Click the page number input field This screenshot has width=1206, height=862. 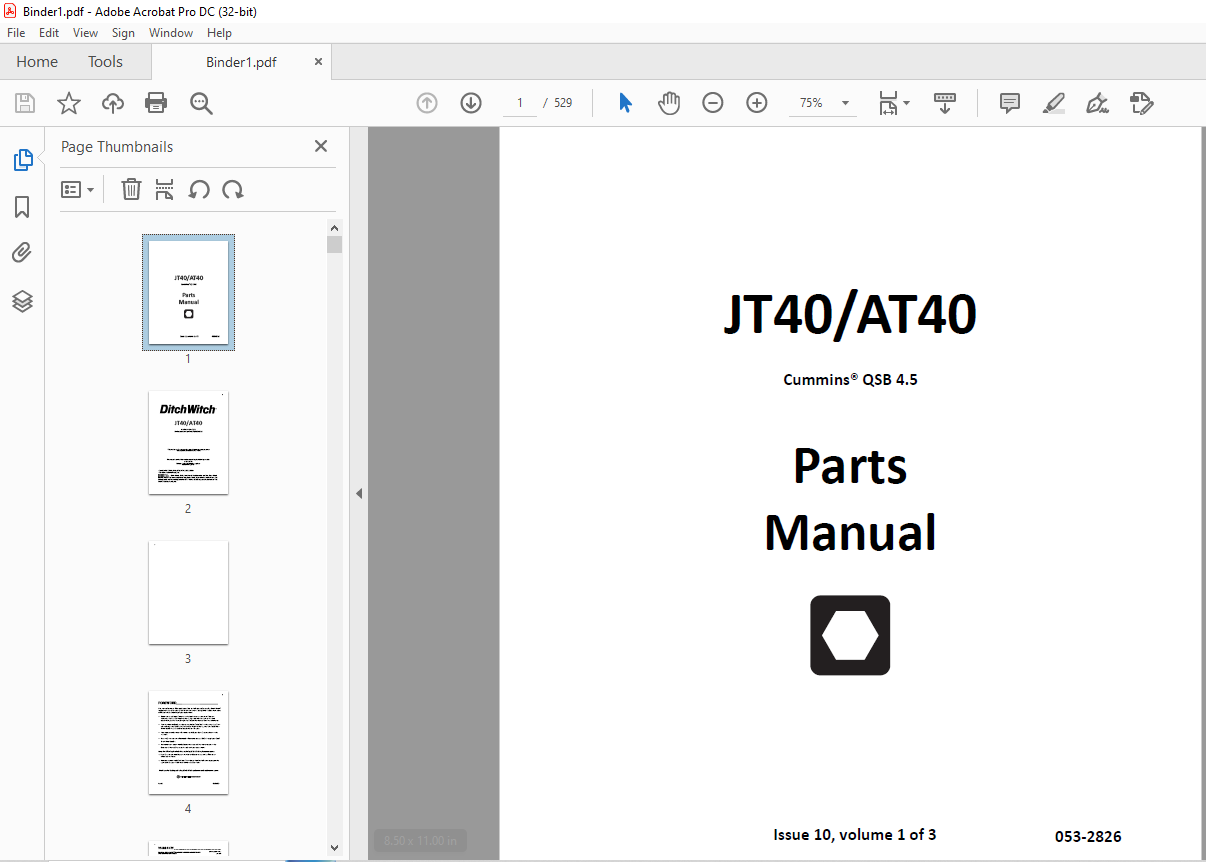click(x=520, y=103)
